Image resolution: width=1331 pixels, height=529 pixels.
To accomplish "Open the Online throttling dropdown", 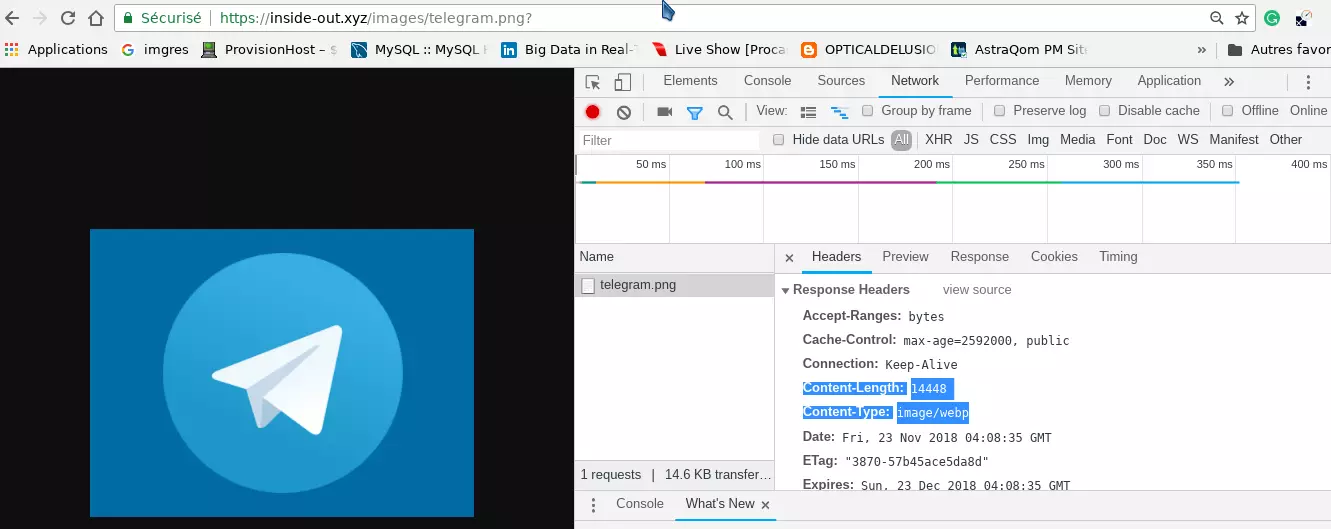I will coord(1309,111).
